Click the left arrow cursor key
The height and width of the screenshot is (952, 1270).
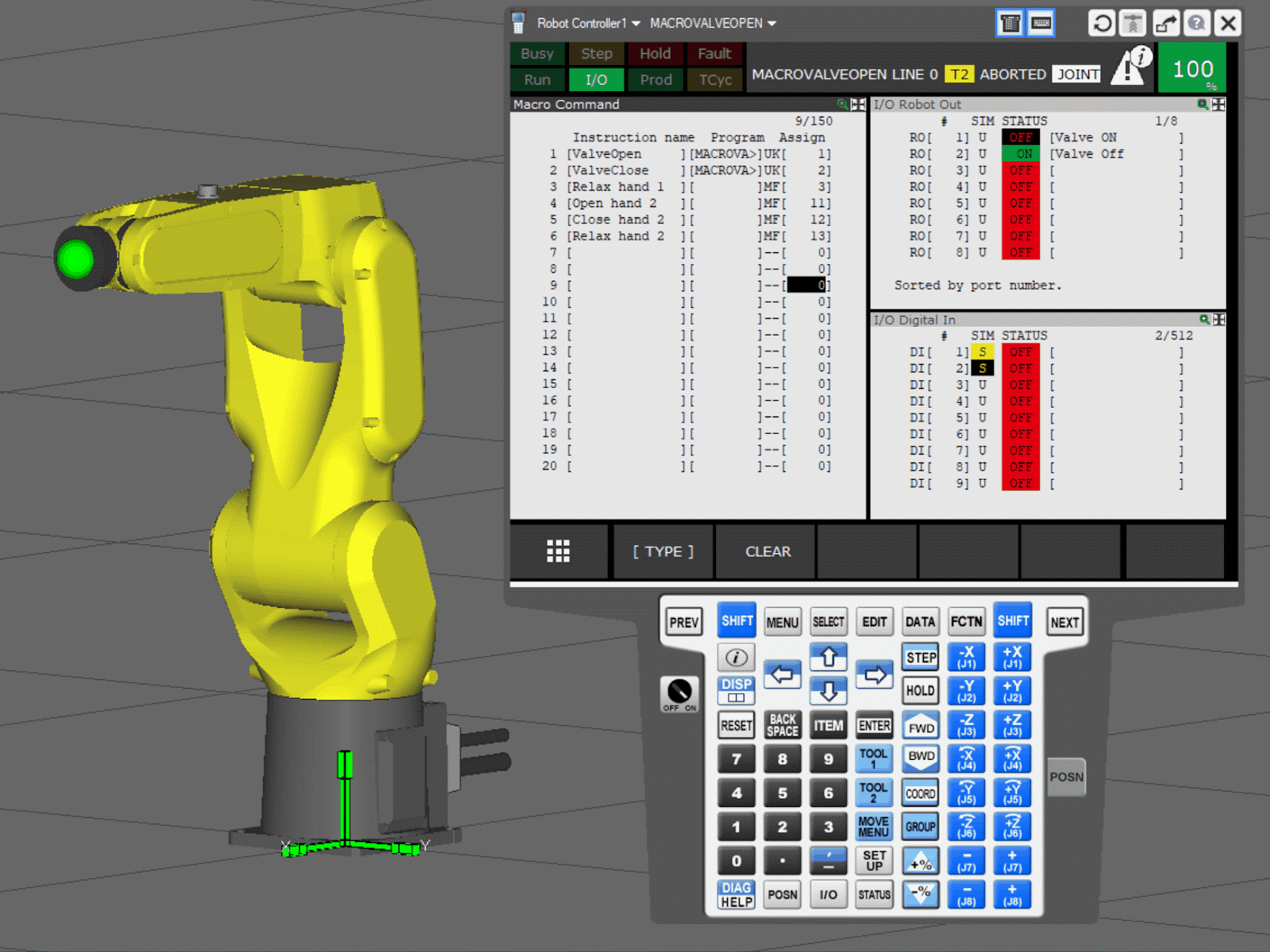[782, 675]
